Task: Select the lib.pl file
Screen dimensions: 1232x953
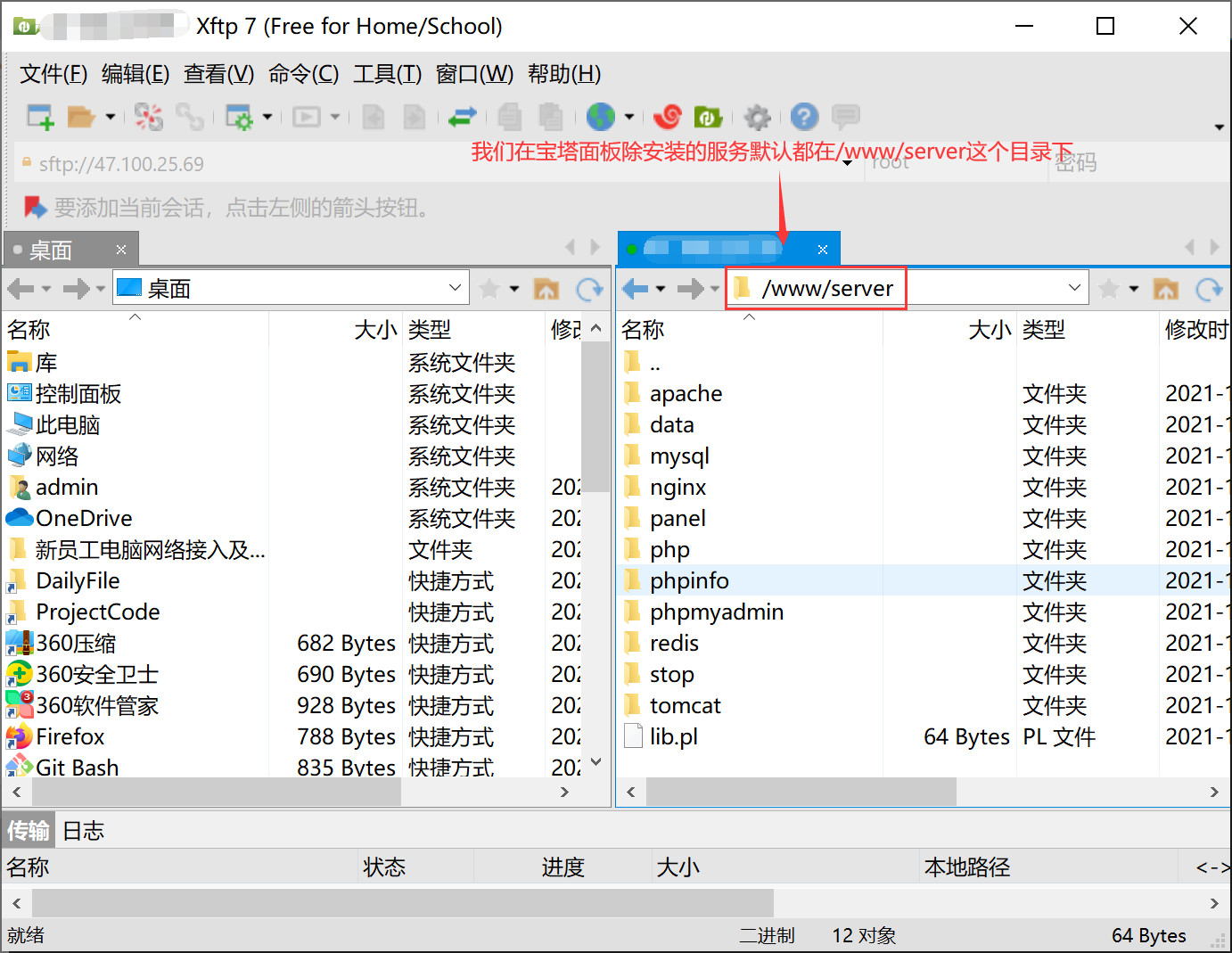Action: coord(673,736)
